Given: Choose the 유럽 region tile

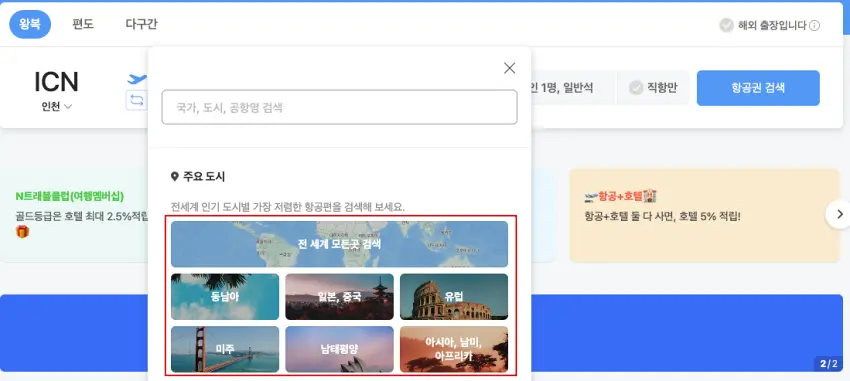Looking at the screenshot, I should (x=454, y=296).
